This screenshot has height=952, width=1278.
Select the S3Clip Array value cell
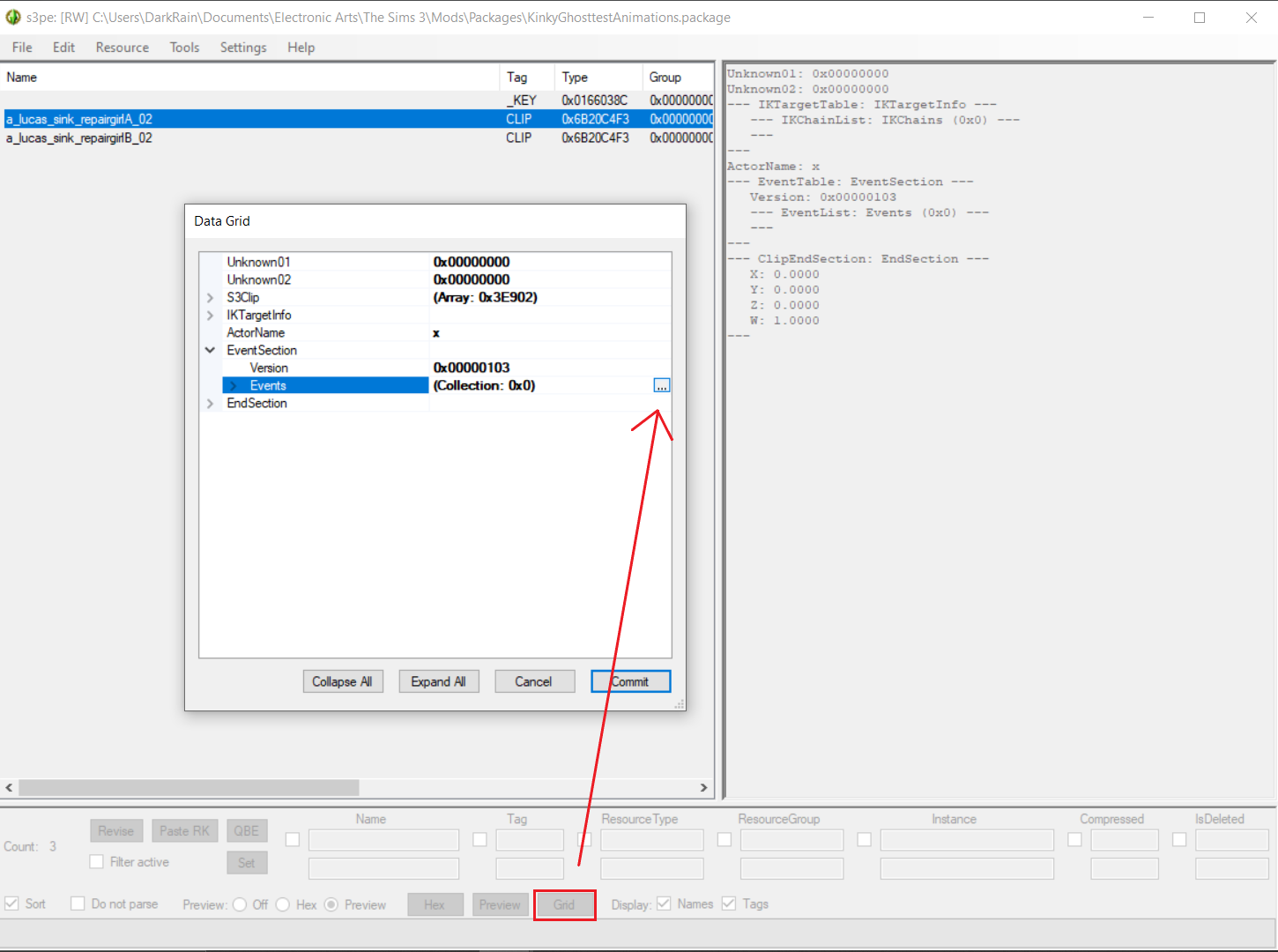coord(550,297)
